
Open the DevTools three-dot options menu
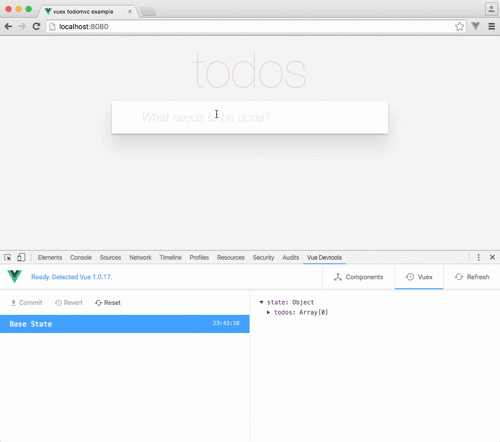tap(478, 257)
